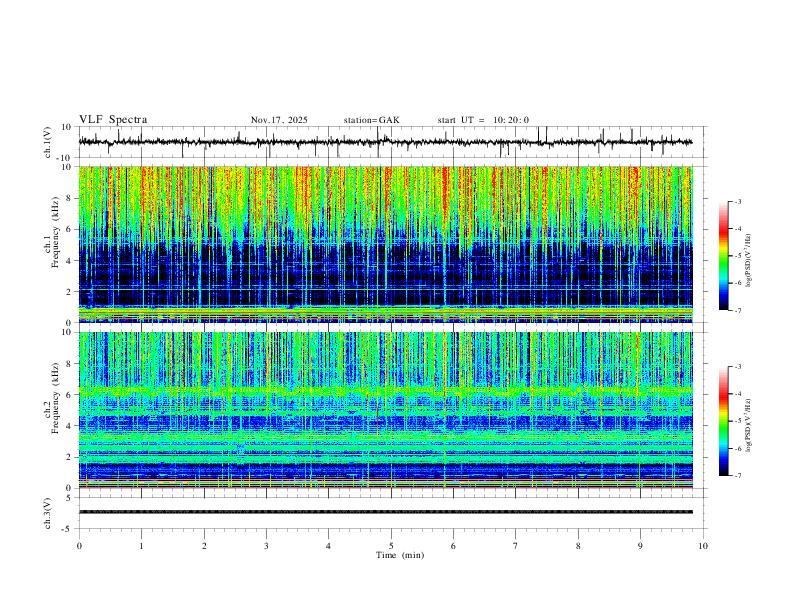Click the "5" tick on the ch.3(V) axis
Viewport: 792px width, 612px height.
[70, 498]
